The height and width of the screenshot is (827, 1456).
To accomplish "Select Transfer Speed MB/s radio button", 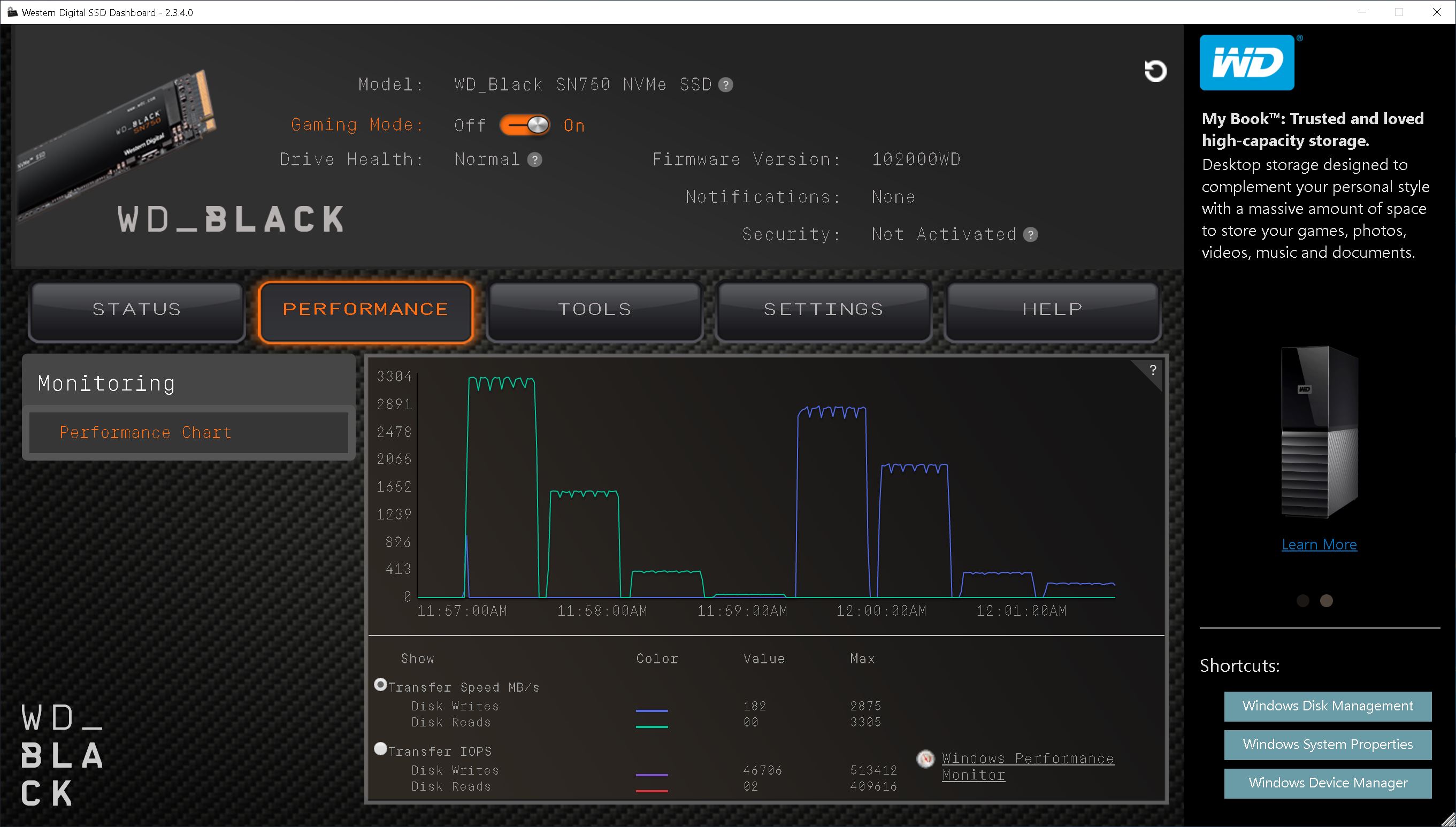I will point(380,684).
